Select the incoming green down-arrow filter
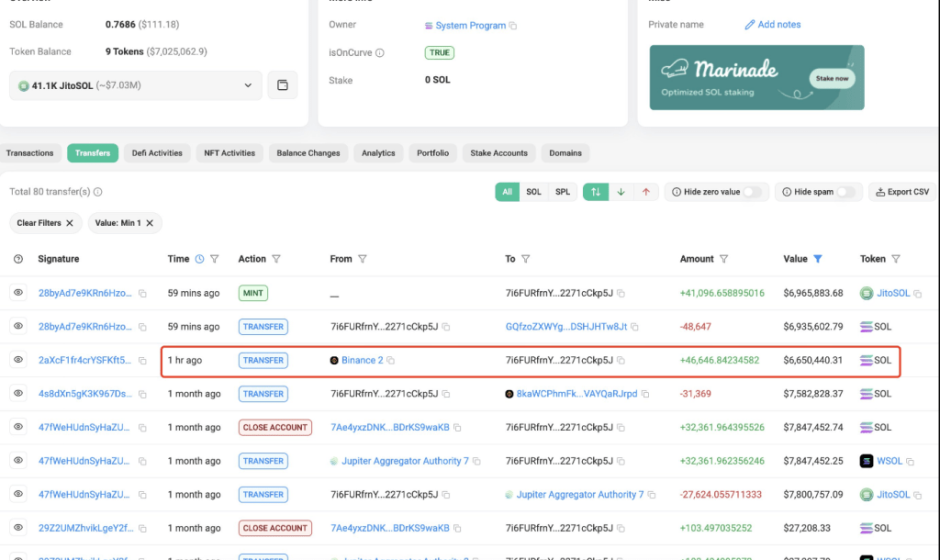940x560 pixels. pyautogui.click(x=621, y=192)
